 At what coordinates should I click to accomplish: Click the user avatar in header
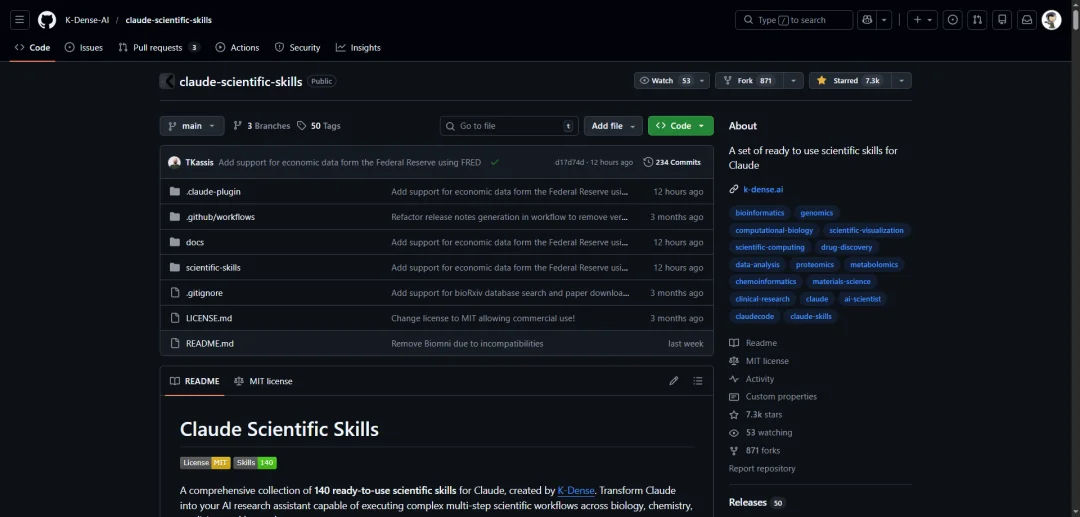[1051, 20]
